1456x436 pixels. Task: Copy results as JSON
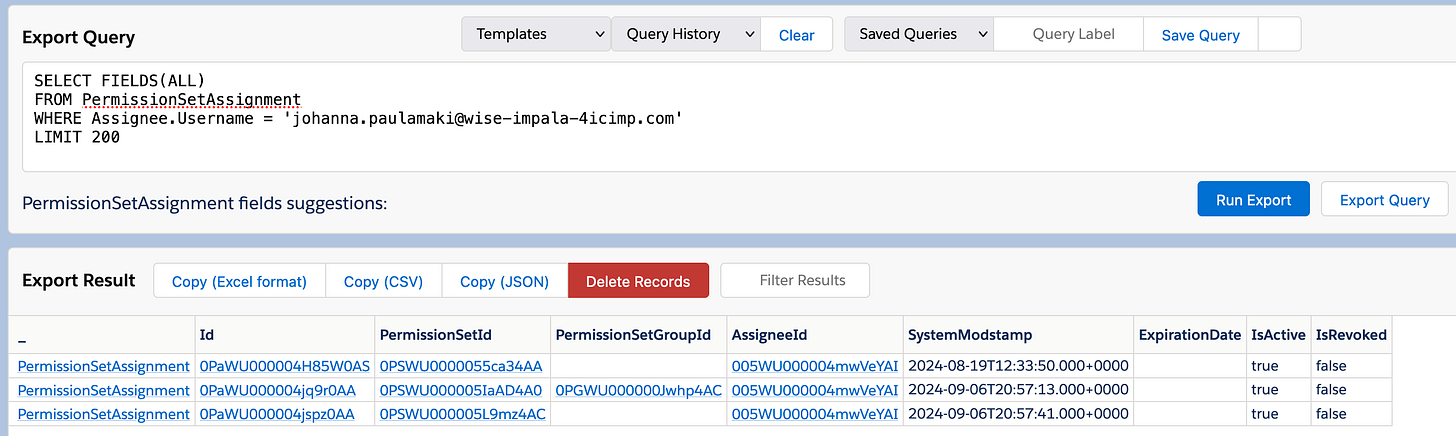pos(504,281)
